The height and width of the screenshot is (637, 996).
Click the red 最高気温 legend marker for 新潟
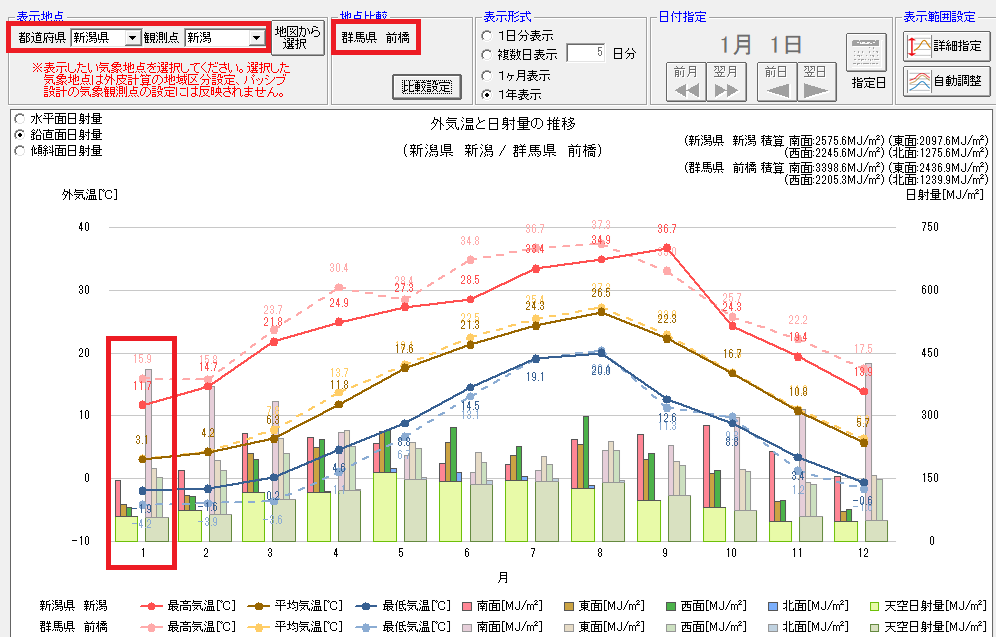pos(152,606)
